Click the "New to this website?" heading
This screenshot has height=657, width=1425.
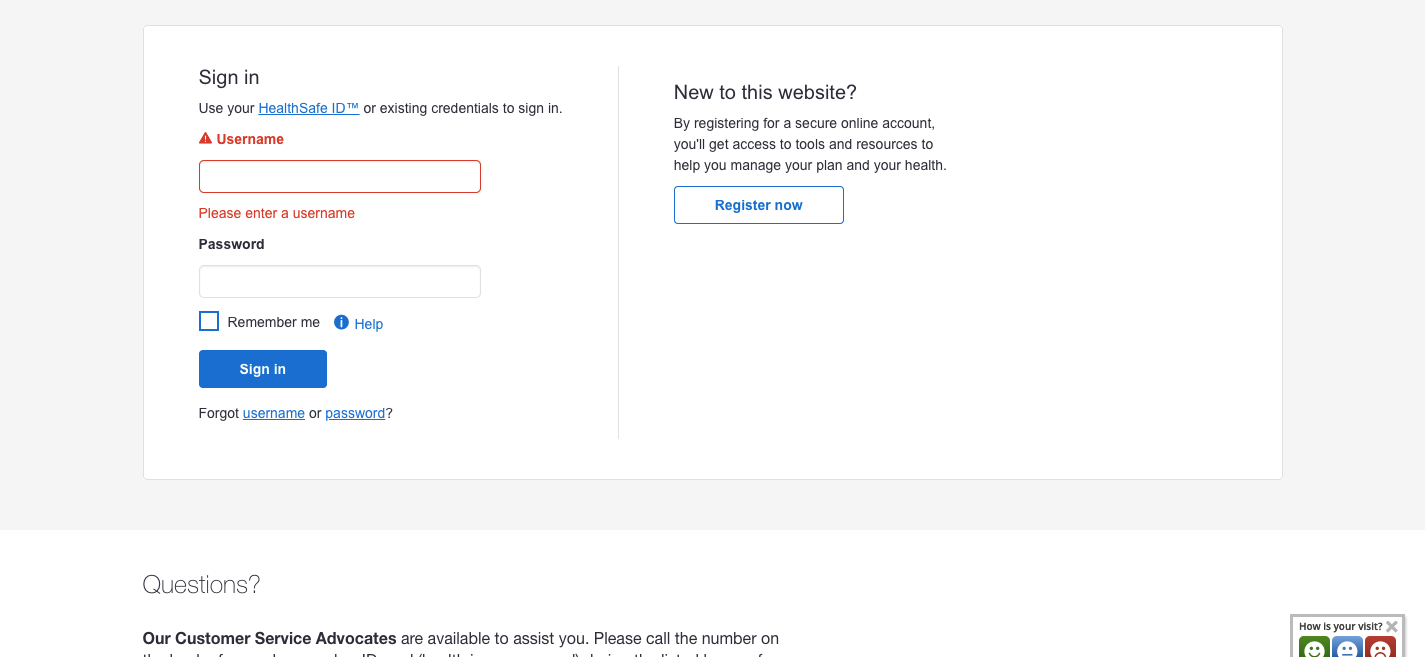(x=765, y=93)
